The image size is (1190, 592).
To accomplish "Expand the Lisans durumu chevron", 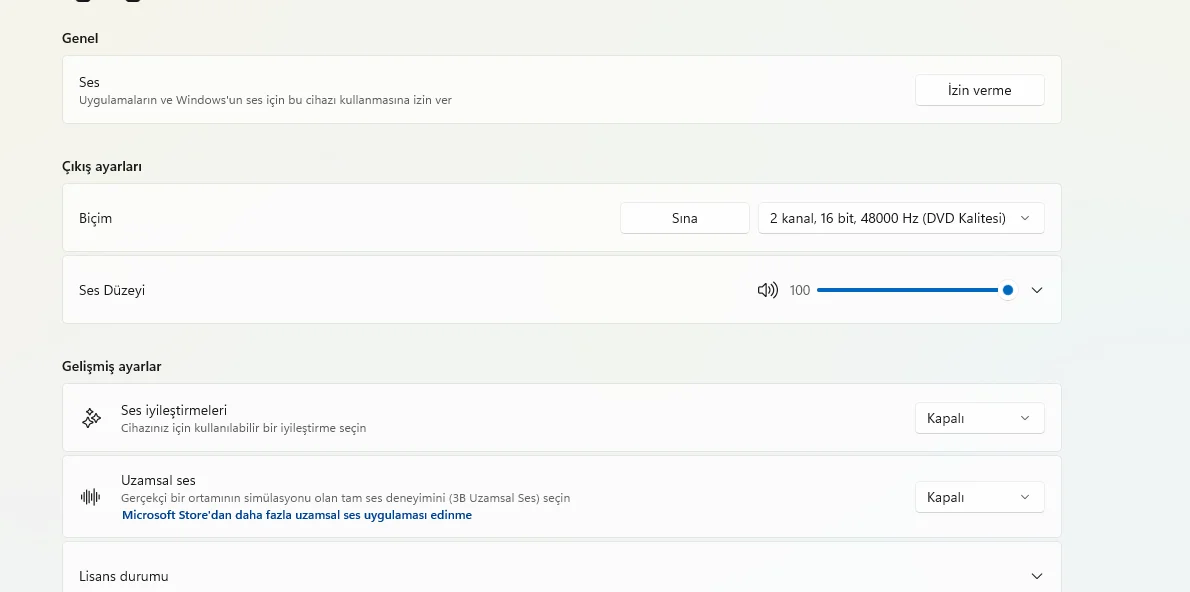I will pos(1037,576).
